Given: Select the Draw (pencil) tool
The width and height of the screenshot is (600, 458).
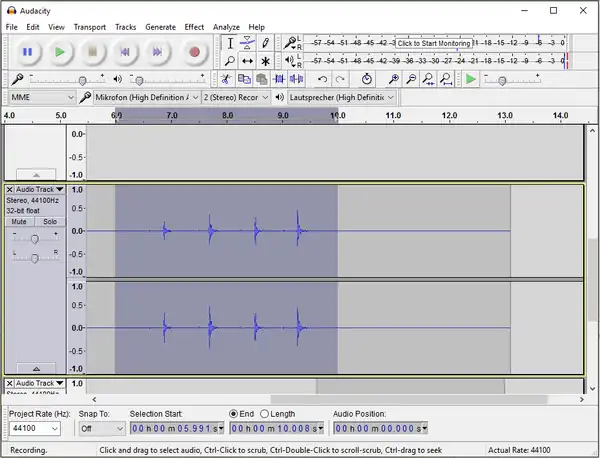Looking at the screenshot, I should [x=265, y=43].
